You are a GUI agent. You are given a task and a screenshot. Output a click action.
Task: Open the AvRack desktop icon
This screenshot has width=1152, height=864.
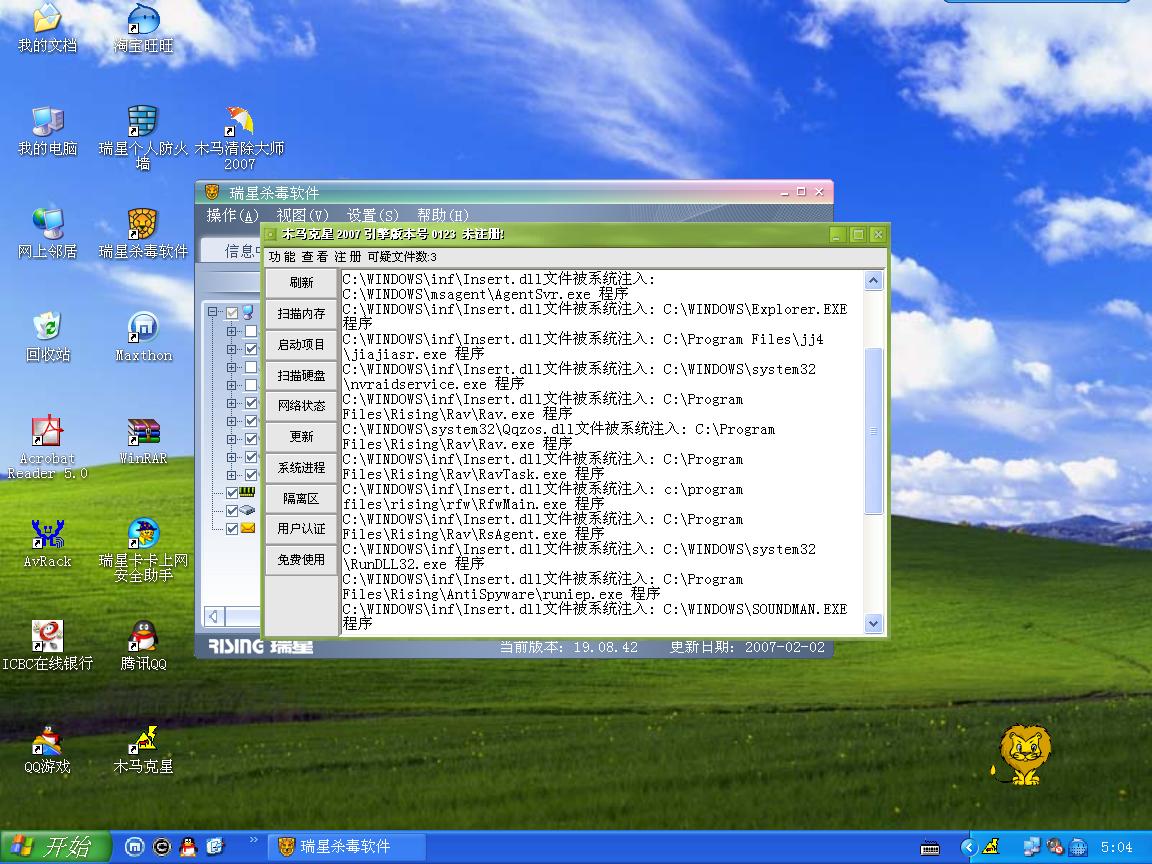point(47,535)
